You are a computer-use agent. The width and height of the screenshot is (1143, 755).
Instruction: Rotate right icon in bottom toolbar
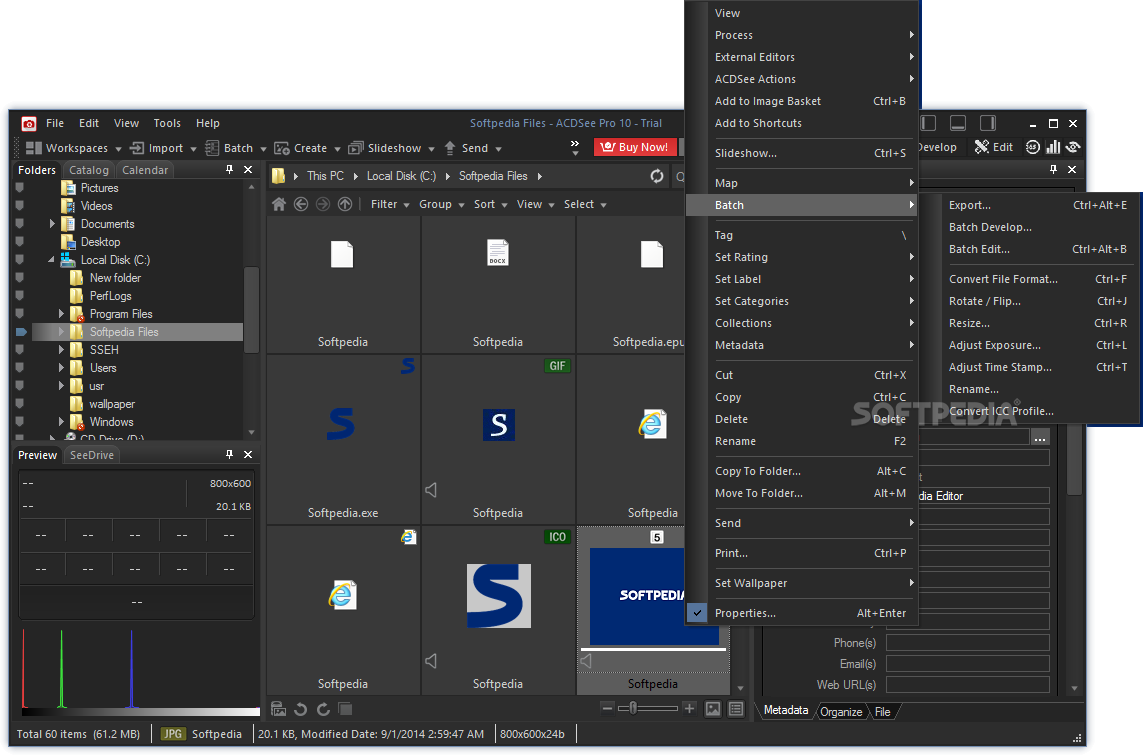(323, 708)
